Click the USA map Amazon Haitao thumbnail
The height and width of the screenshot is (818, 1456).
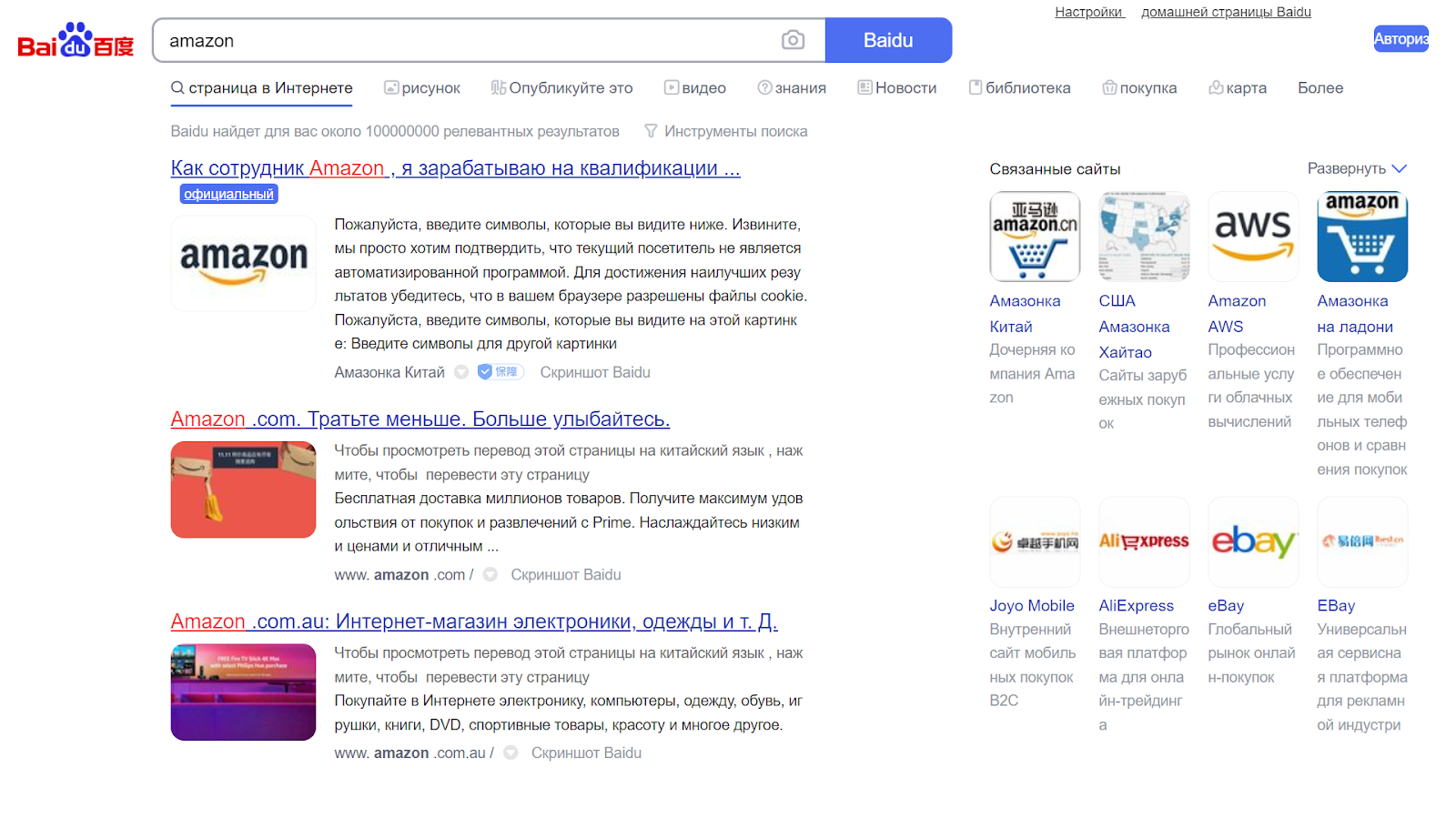pyautogui.click(x=1144, y=237)
